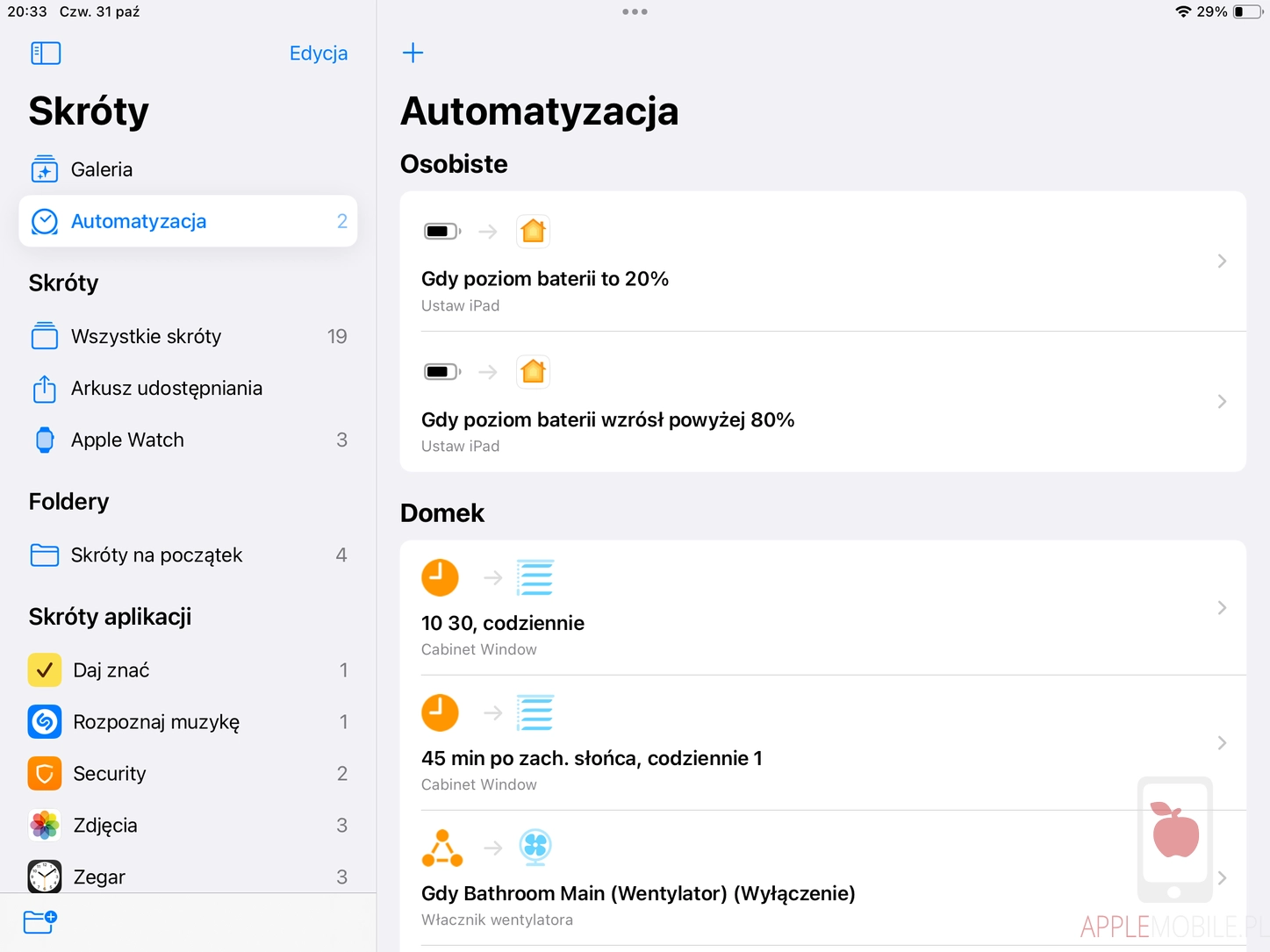Open the Zegar app shortcuts
This screenshot has height=952, width=1270.
(99, 877)
